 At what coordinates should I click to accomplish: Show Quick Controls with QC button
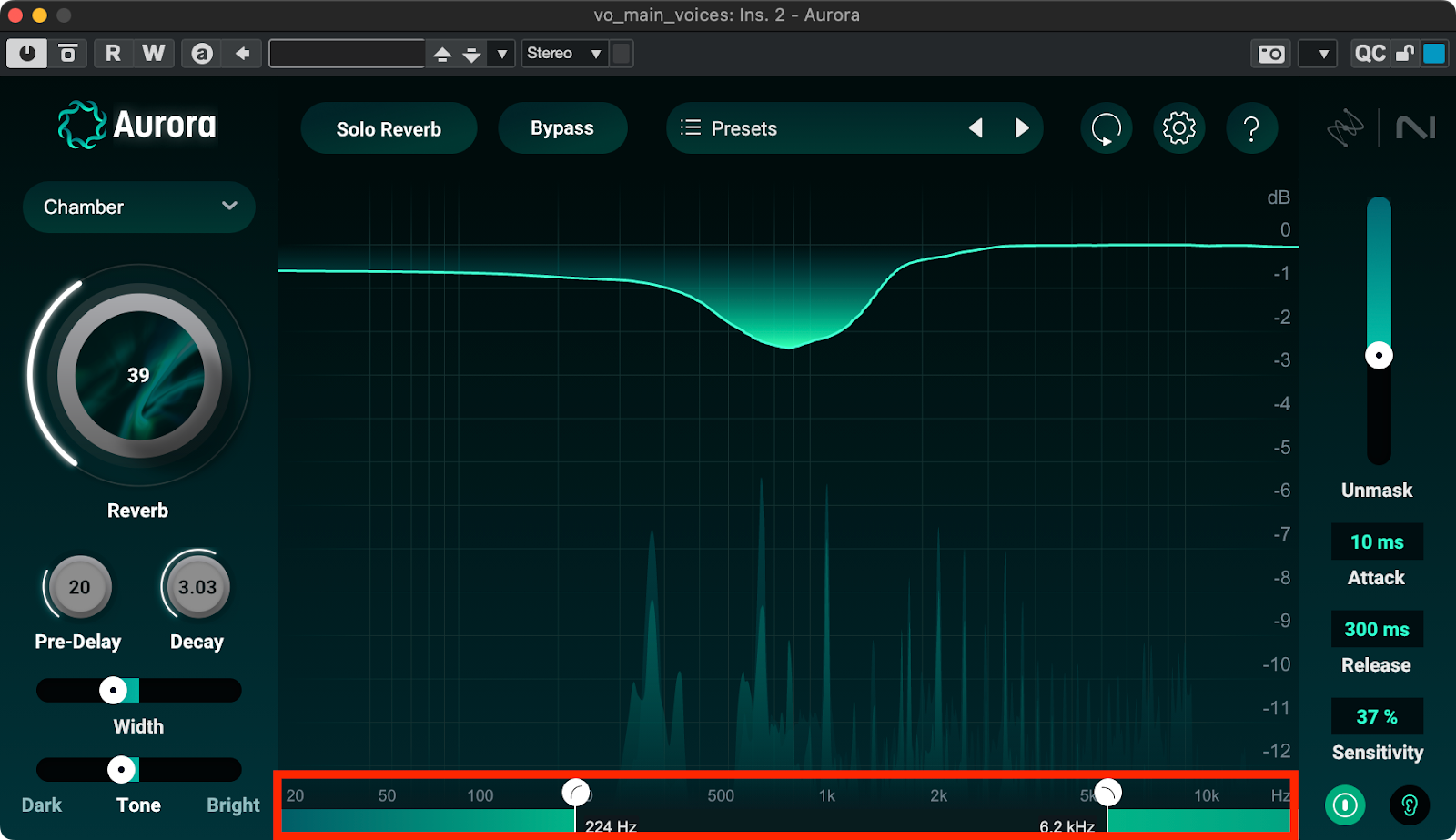click(x=1370, y=54)
